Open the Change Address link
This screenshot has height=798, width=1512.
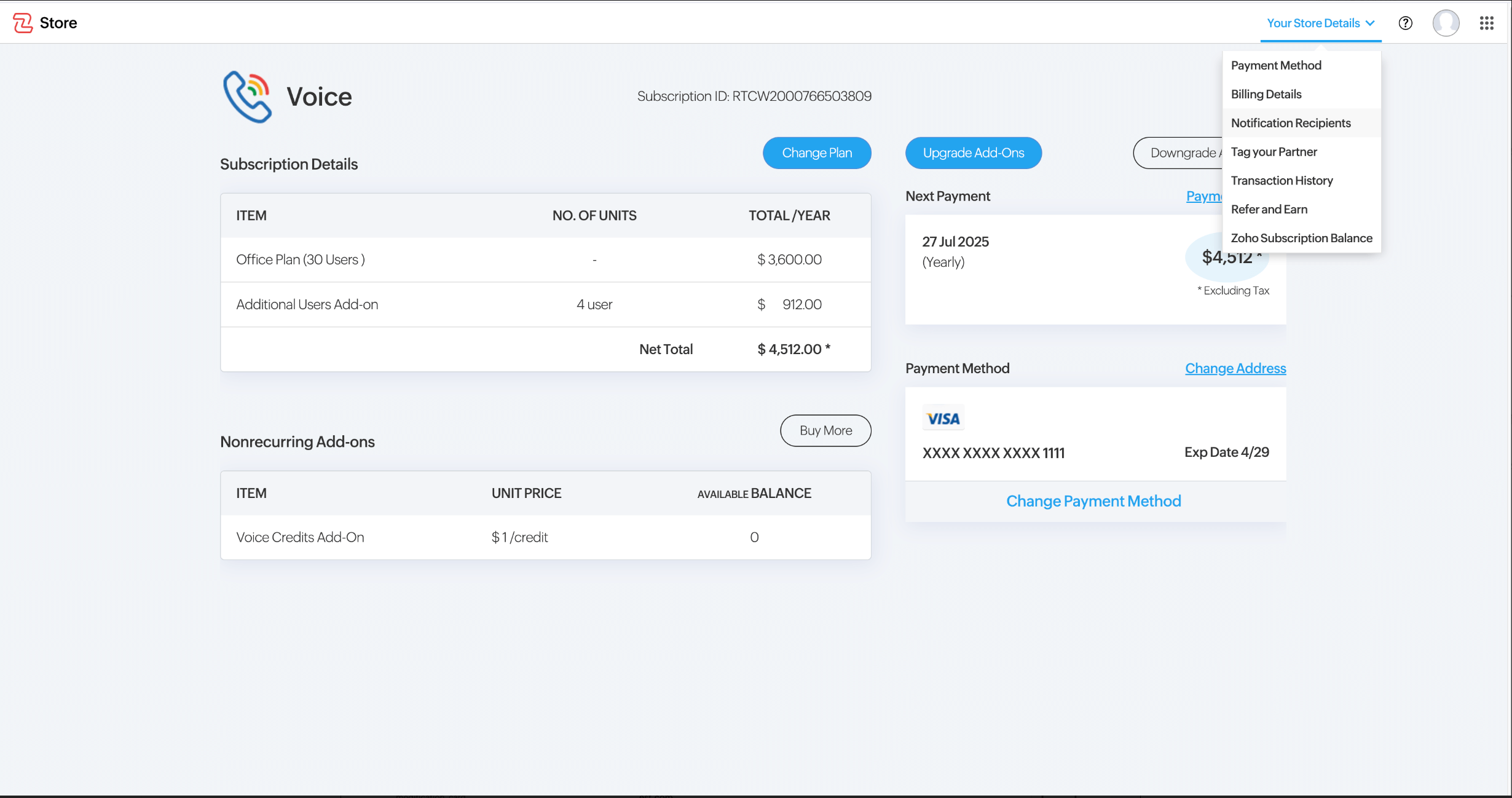1235,368
